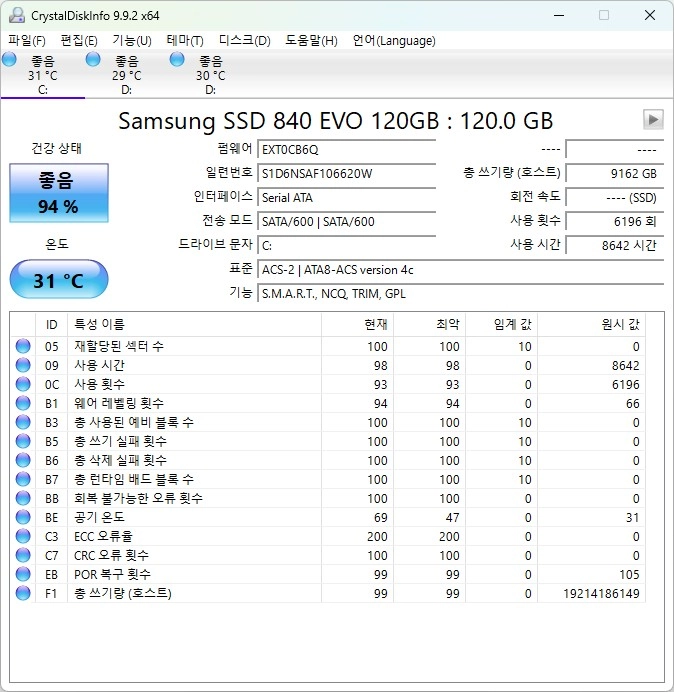The width and height of the screenshot is (674, 692).
Task: Click the raw value 19214186149
Action: 601,593
